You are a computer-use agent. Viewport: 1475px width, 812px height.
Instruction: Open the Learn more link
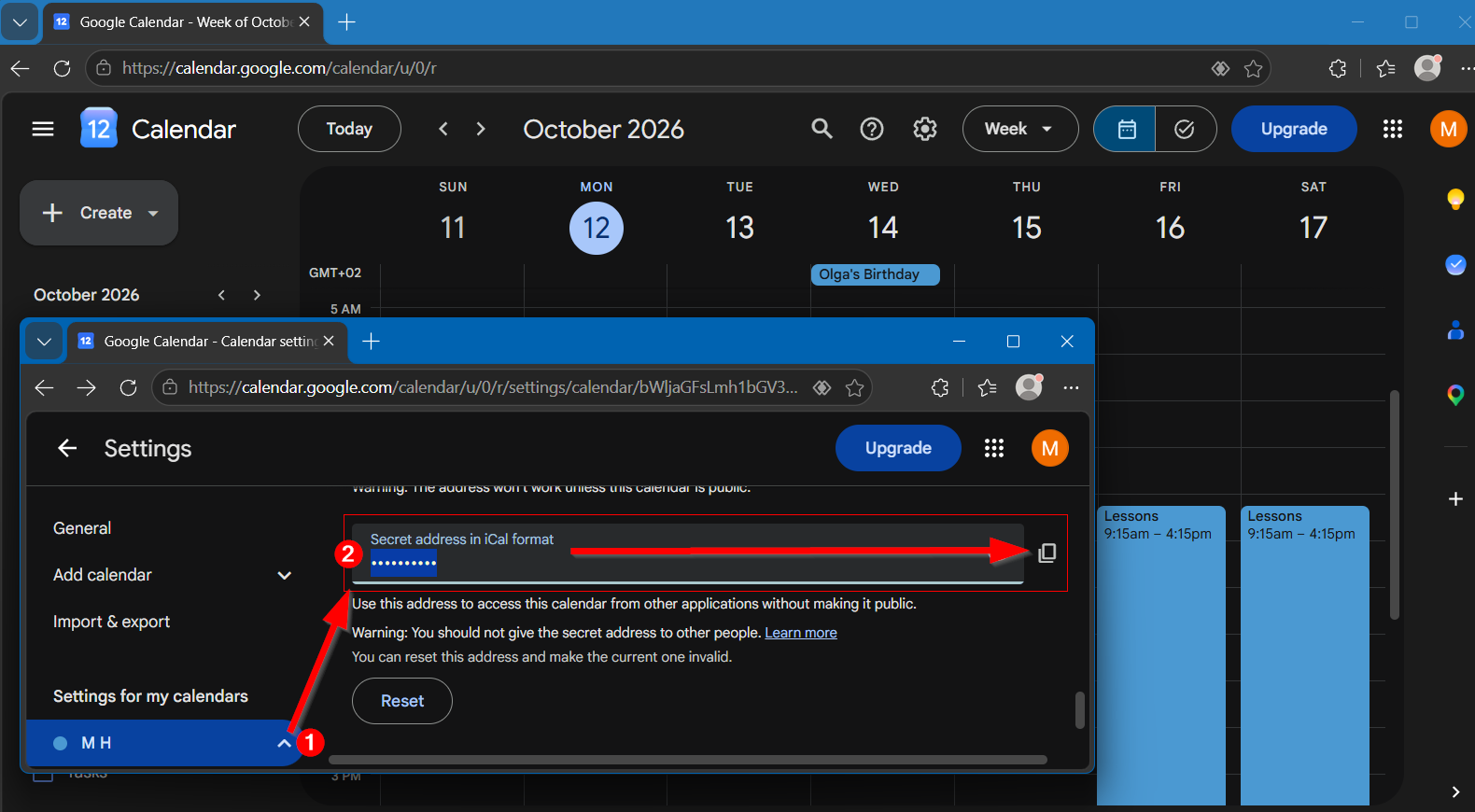point(801,633)
